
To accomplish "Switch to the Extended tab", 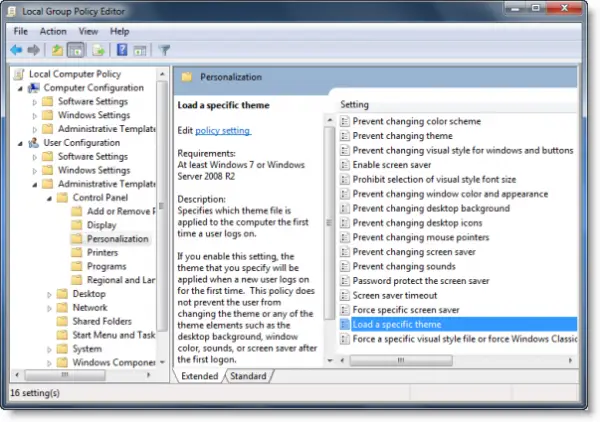I will click(199, 376).
